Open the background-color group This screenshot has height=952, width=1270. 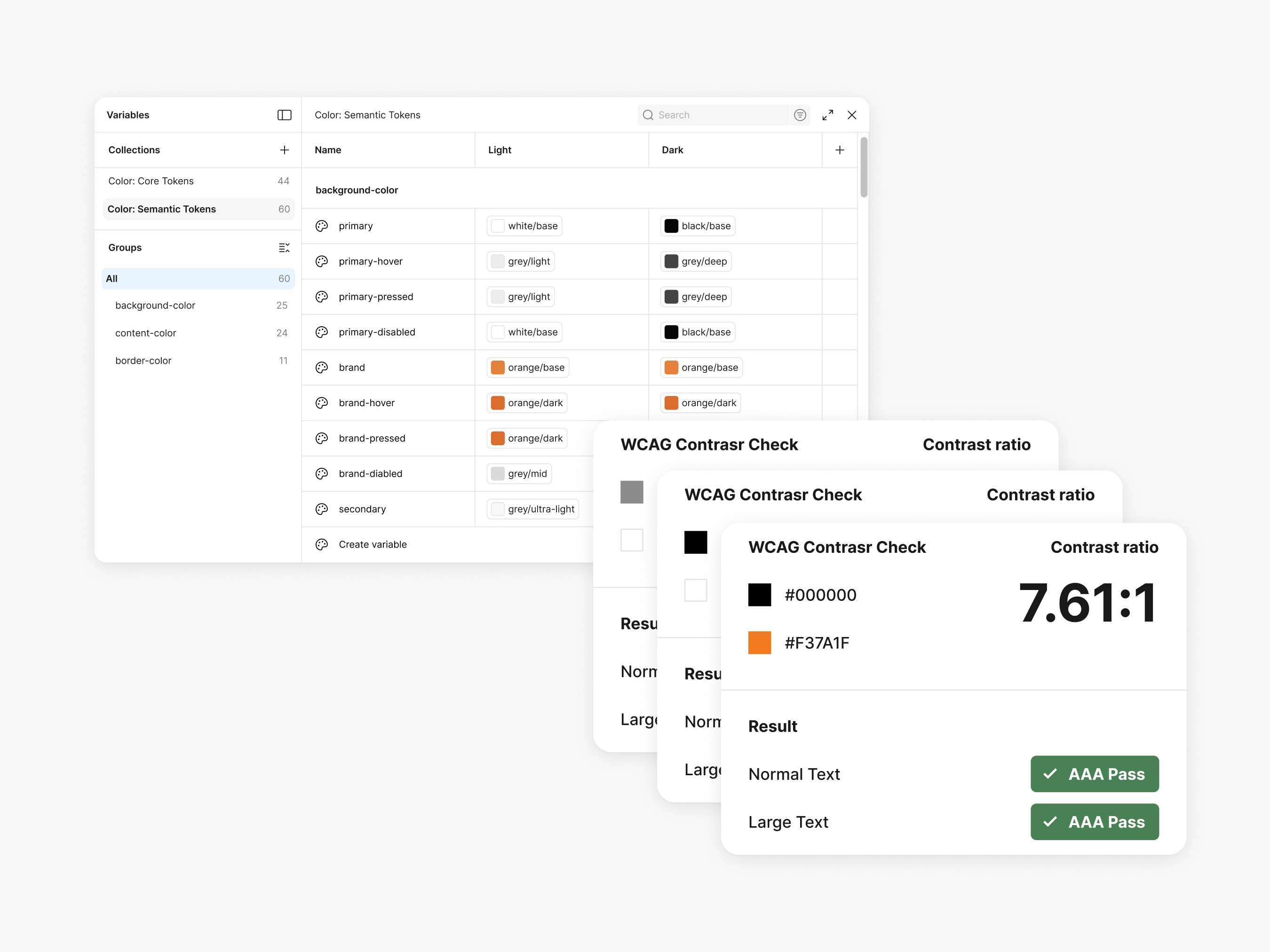pos(155,305)
